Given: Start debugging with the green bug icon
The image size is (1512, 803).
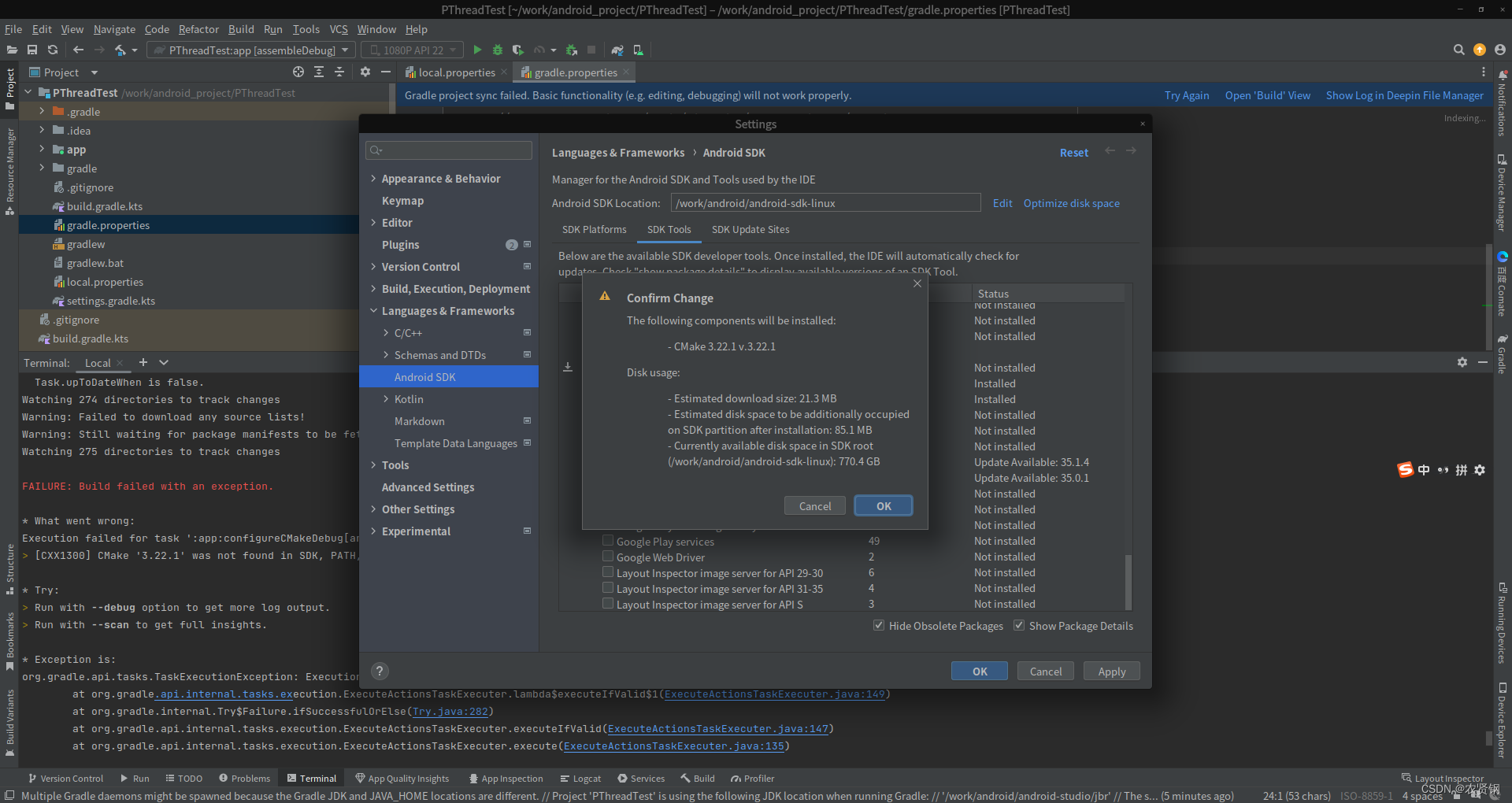Looking at the screenshot, I should [x=498, y=50].
